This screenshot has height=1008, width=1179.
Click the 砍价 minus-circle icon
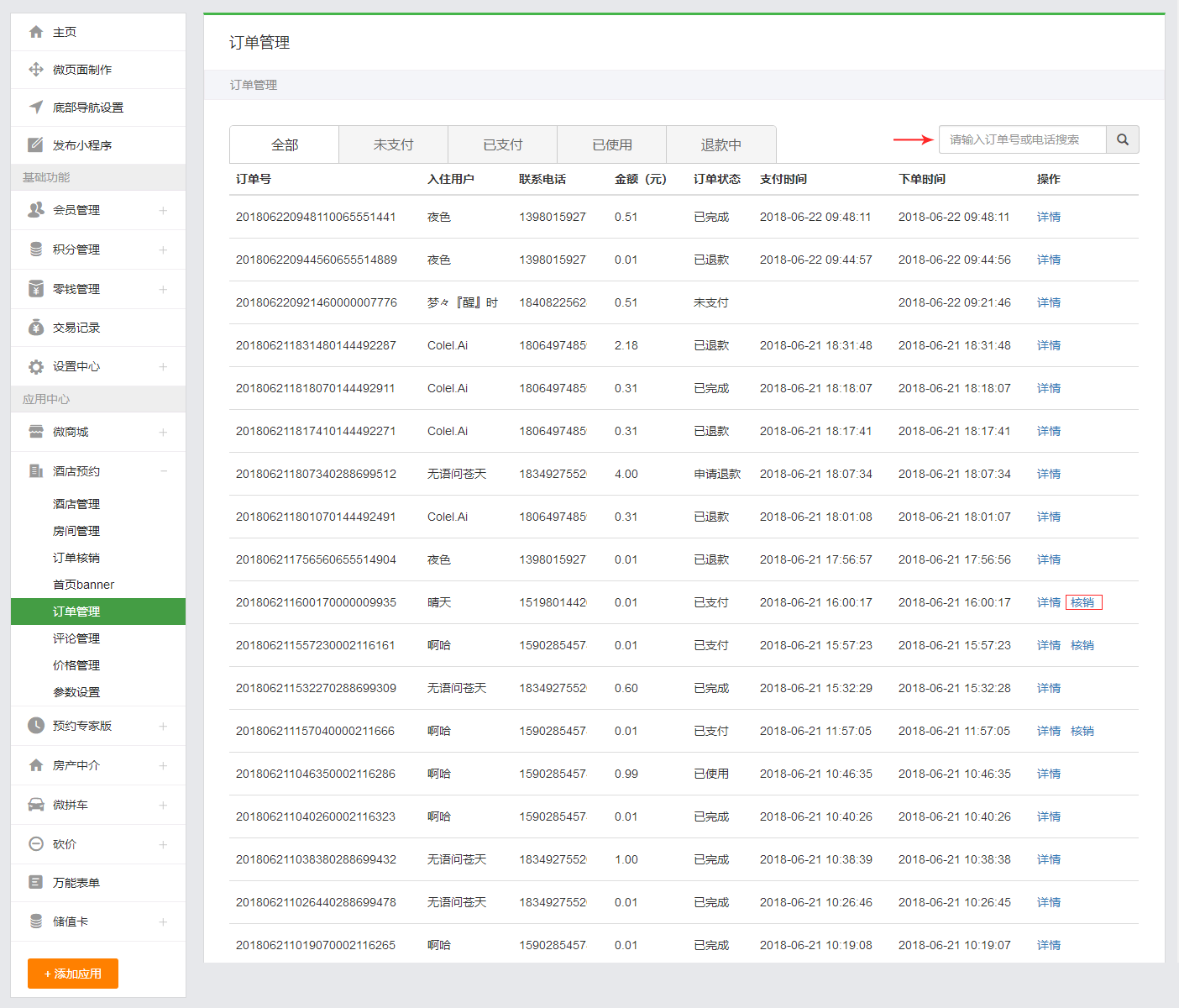(x=36, y=844)
